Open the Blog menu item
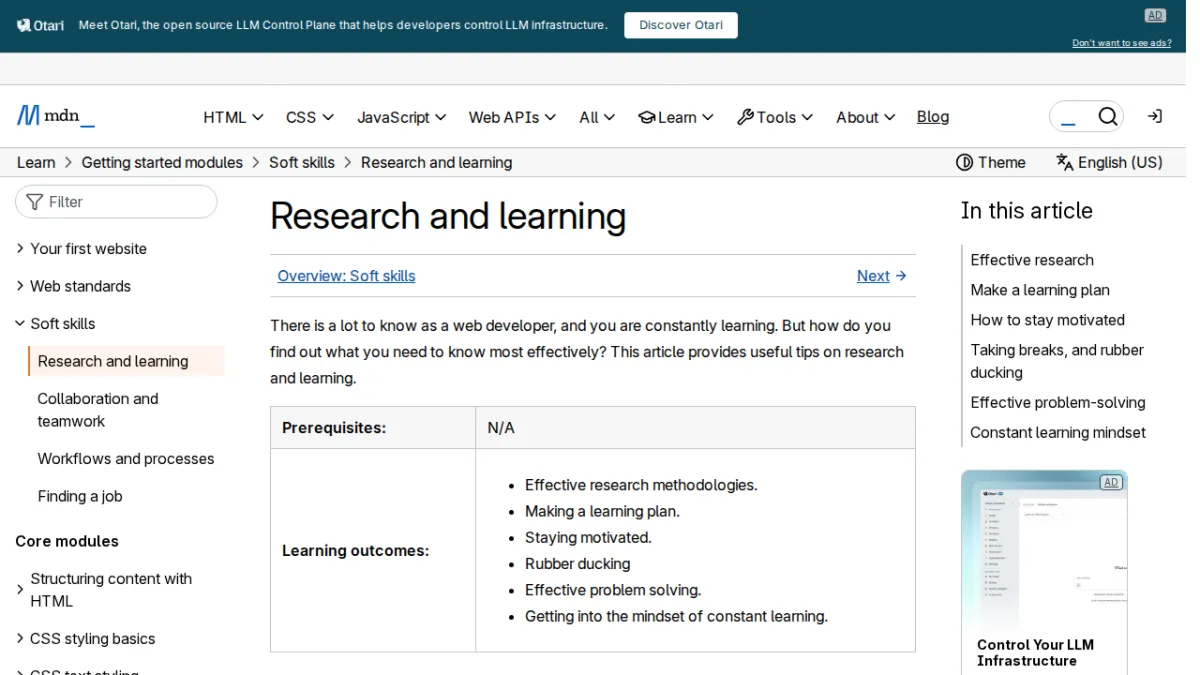This screenshot has height=675, width=1200. pyautogui.click(x=933, y=117)
